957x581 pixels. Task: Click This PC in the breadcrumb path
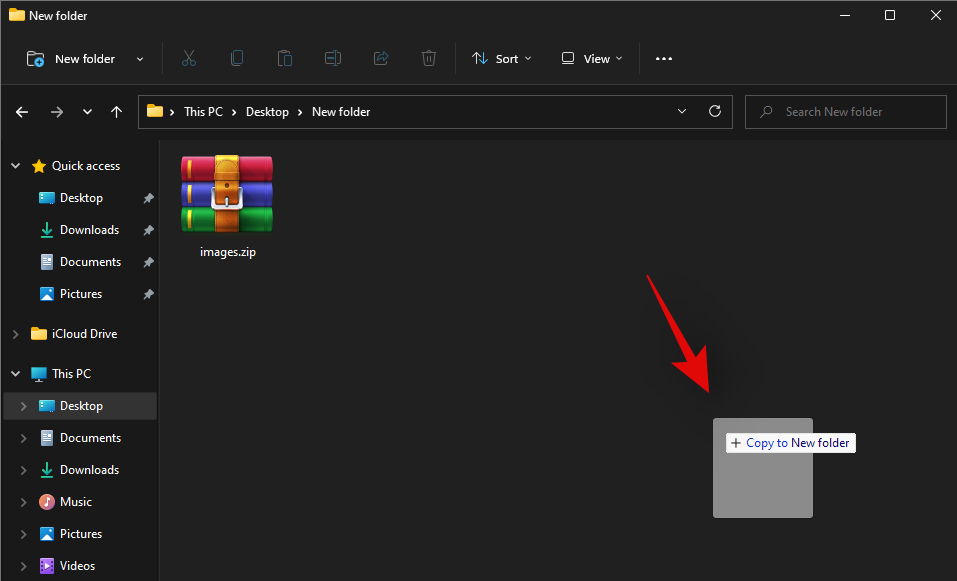[203, 112]
